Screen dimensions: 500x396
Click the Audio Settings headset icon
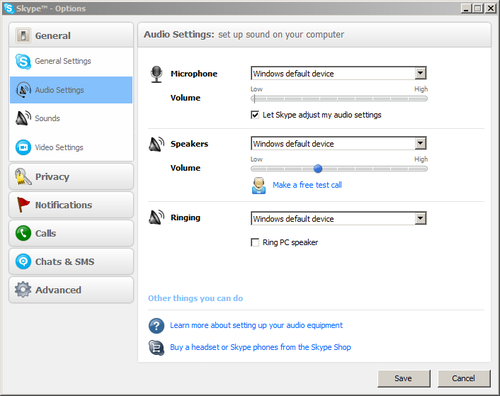23,90
